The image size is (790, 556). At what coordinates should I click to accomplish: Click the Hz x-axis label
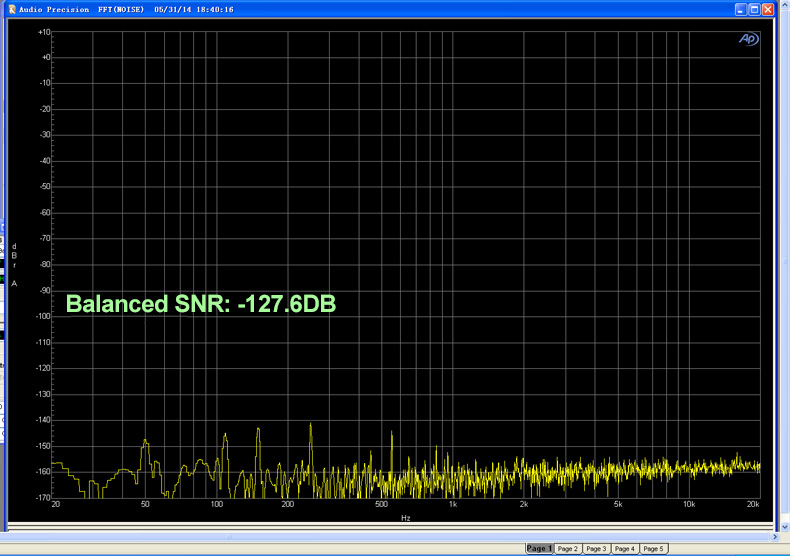click(406, 518)
